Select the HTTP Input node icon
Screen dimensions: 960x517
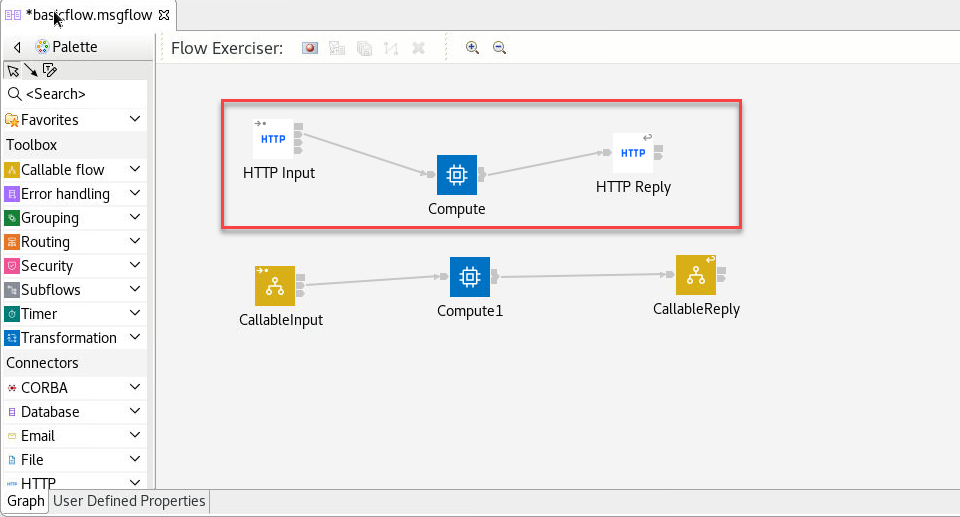(273, 139)
